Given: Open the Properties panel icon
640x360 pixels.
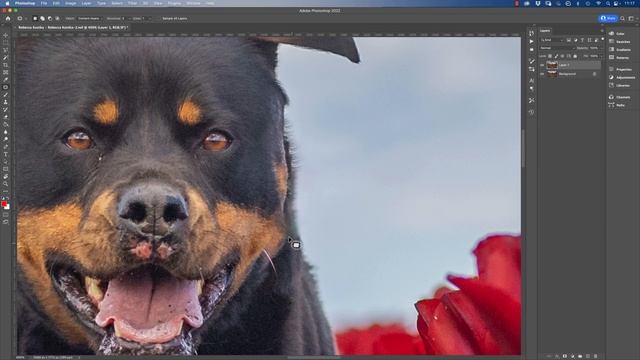Looking at the screenshot, I should (x=611, y=69).
